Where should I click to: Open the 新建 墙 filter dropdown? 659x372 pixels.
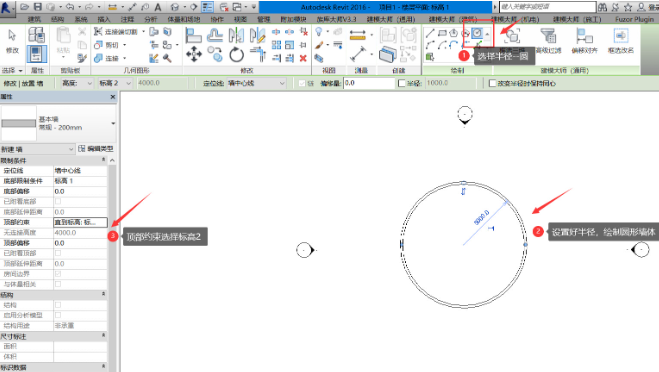coord(38,149)
